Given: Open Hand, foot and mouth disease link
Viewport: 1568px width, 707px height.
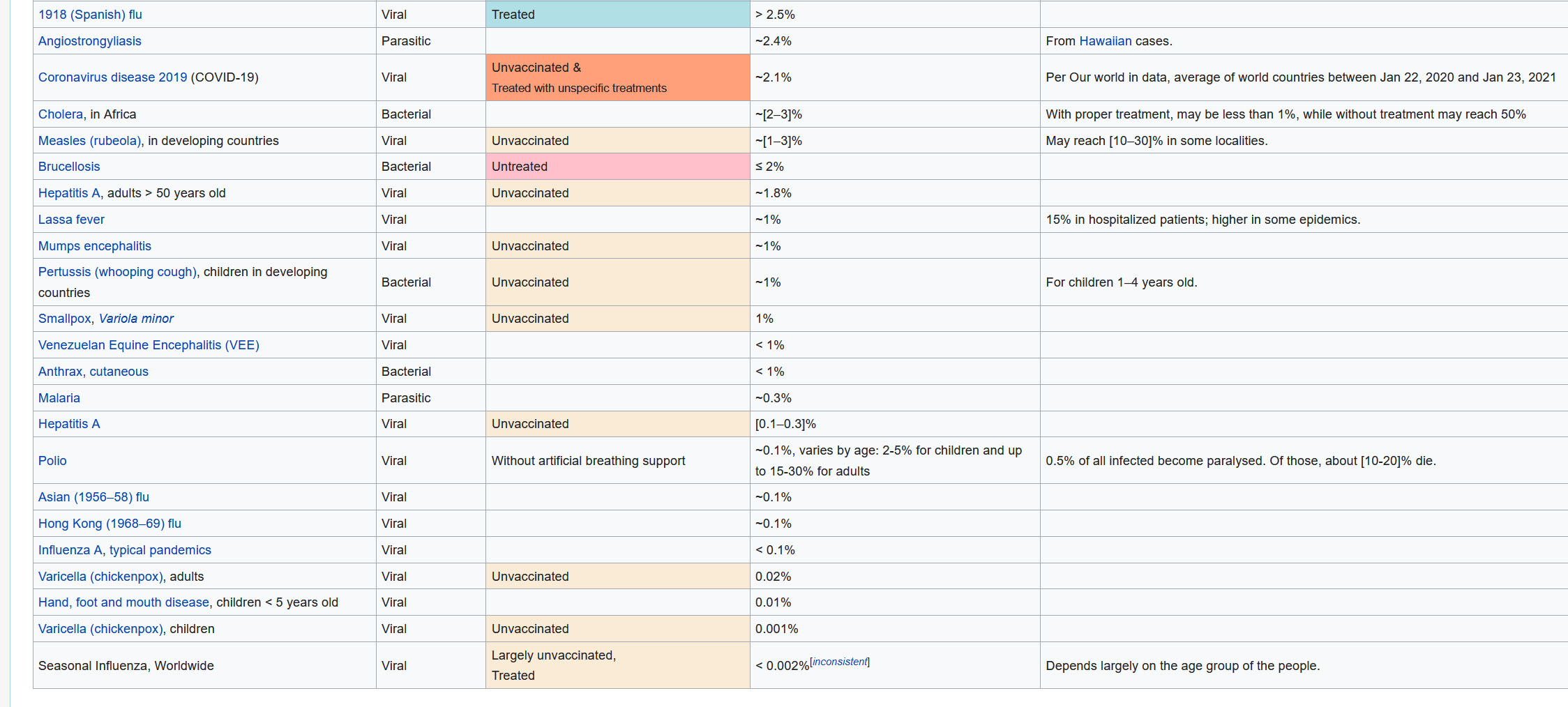Looking at the screenshot, I should 123,602.
